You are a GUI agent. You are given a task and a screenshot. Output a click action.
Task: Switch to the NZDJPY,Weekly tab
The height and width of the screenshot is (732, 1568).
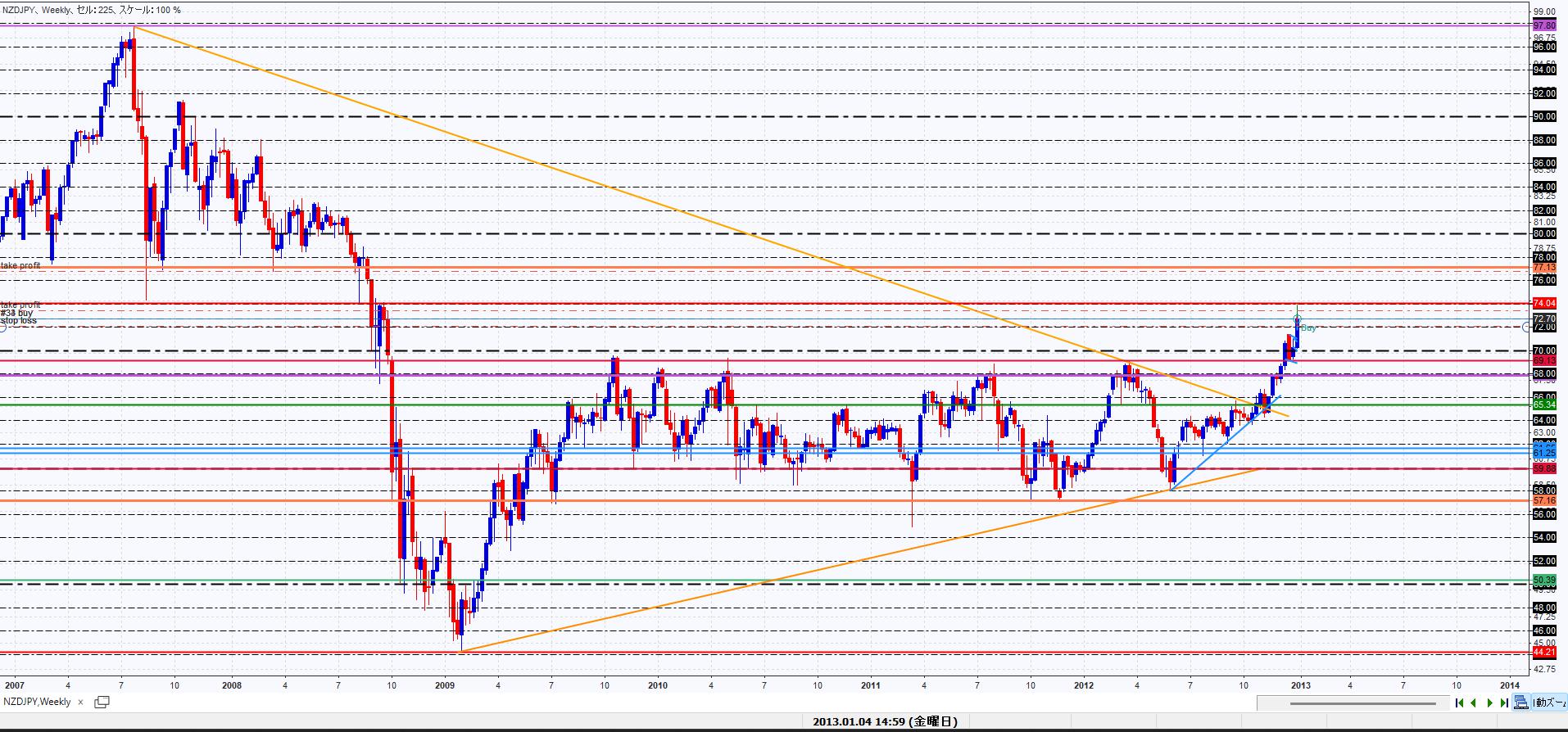point(37,702)
